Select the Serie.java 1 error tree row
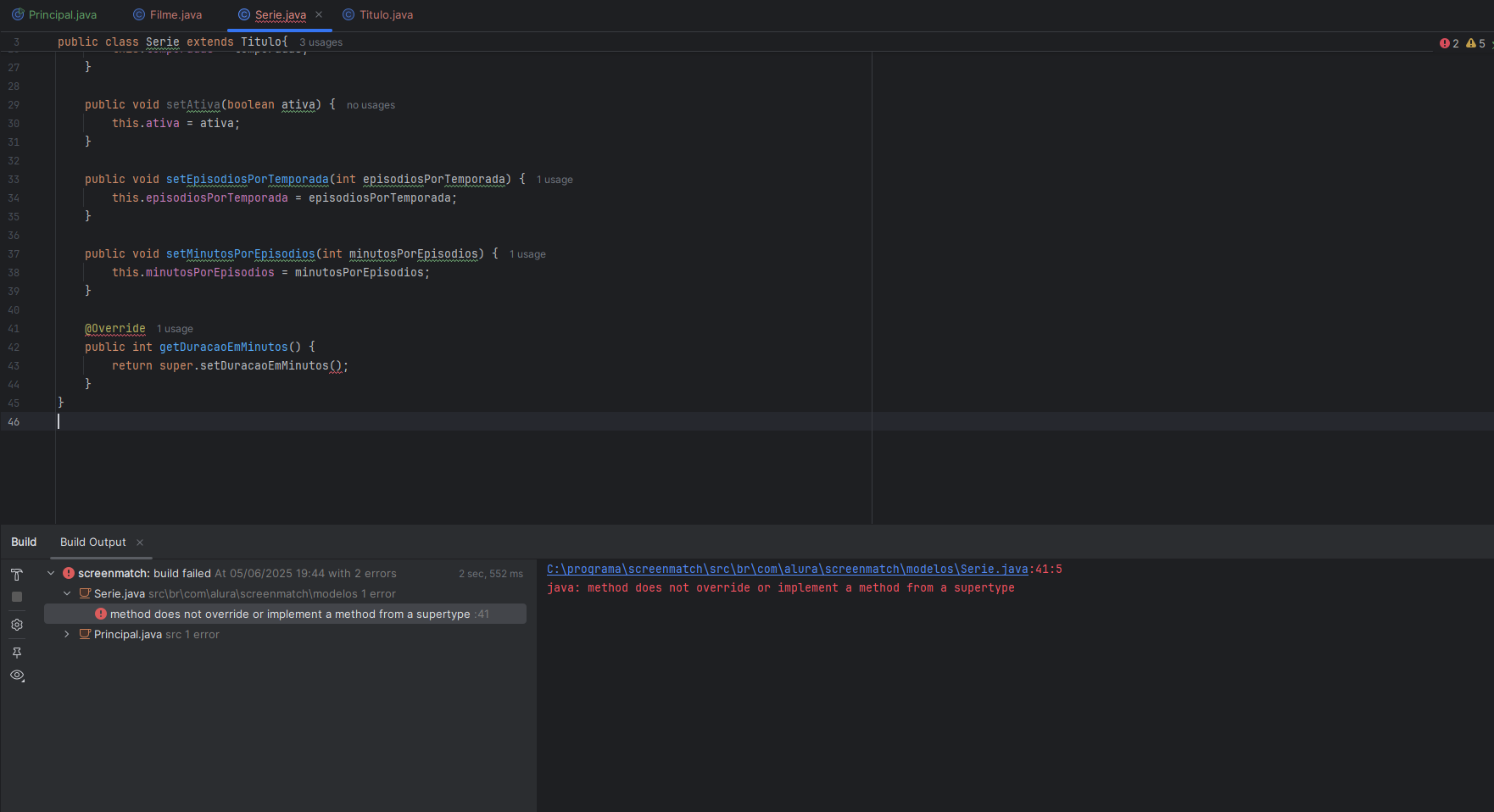 point(285,594)
